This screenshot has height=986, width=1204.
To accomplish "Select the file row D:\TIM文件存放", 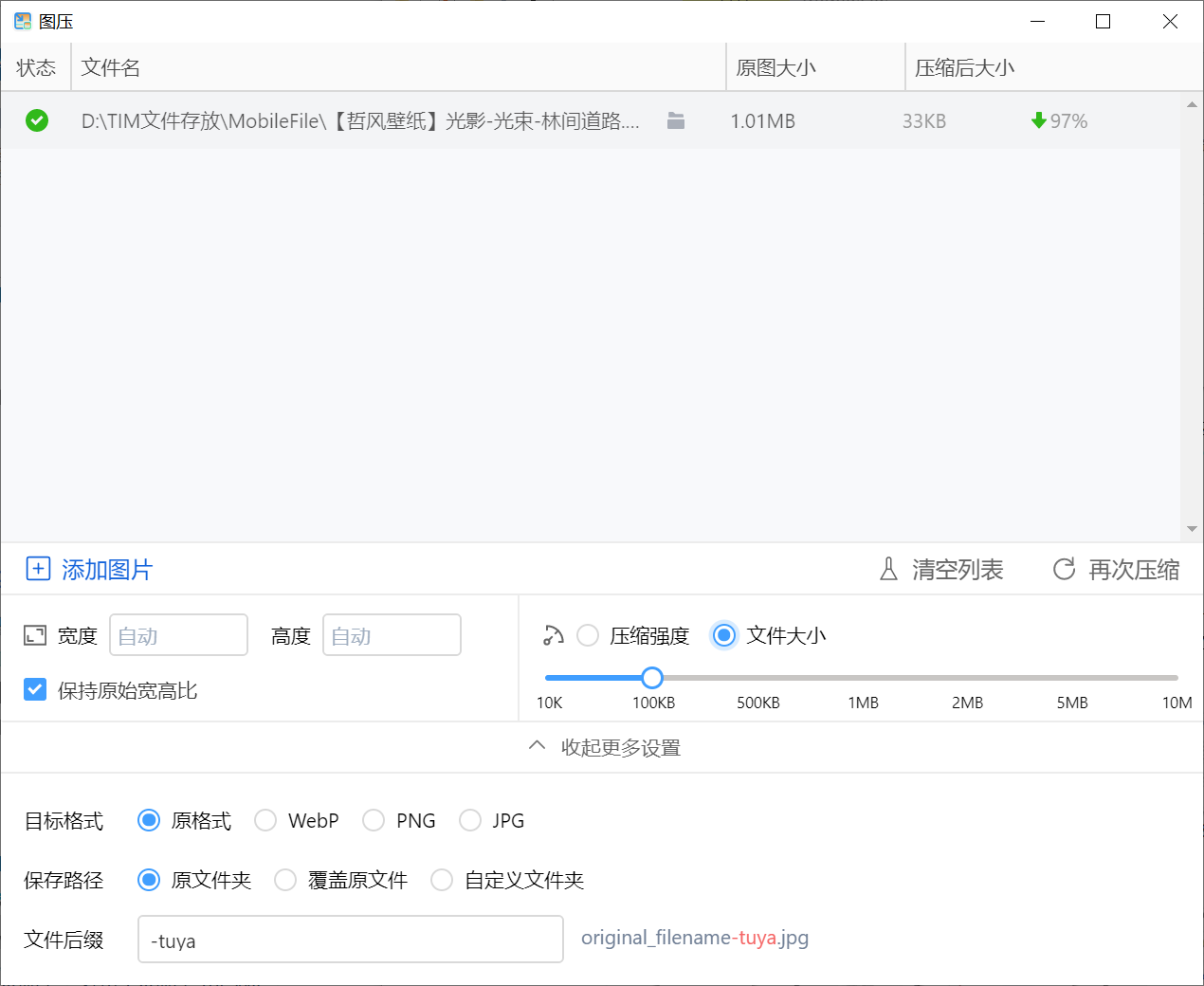I will pyautogui.click(x=591, y=120).
